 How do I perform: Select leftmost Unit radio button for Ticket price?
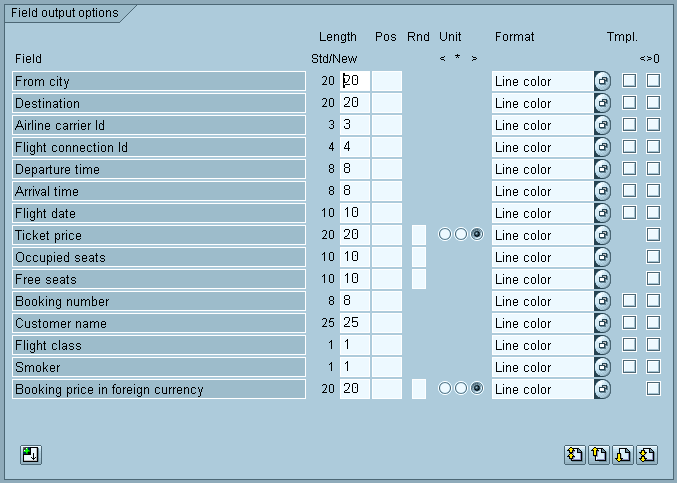(x=445, y=235)
